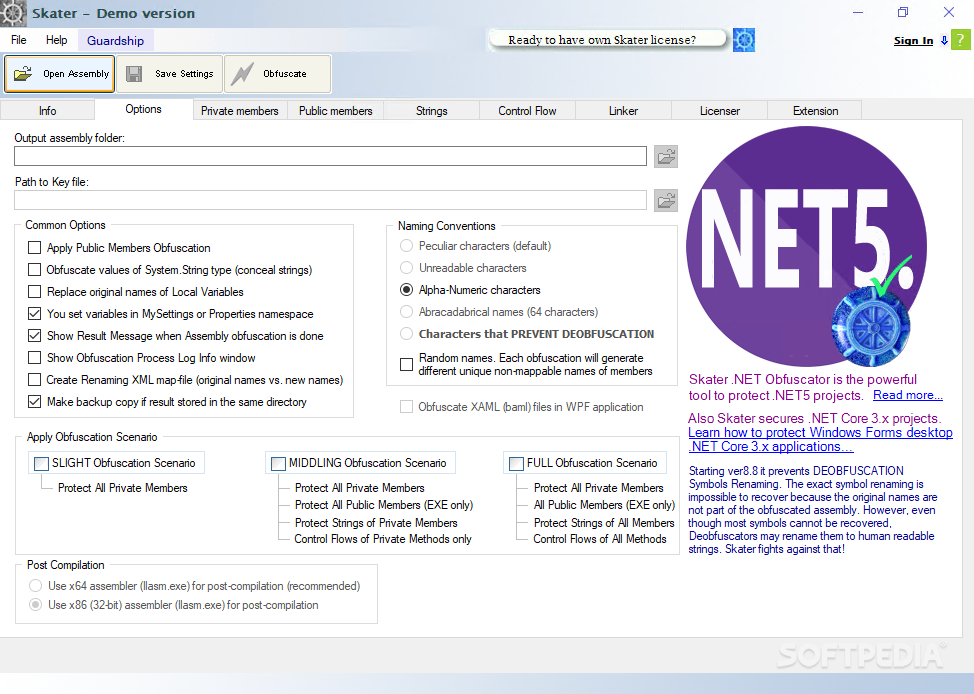
Task: Select the Options tab
Action: (x=143, y=109)
